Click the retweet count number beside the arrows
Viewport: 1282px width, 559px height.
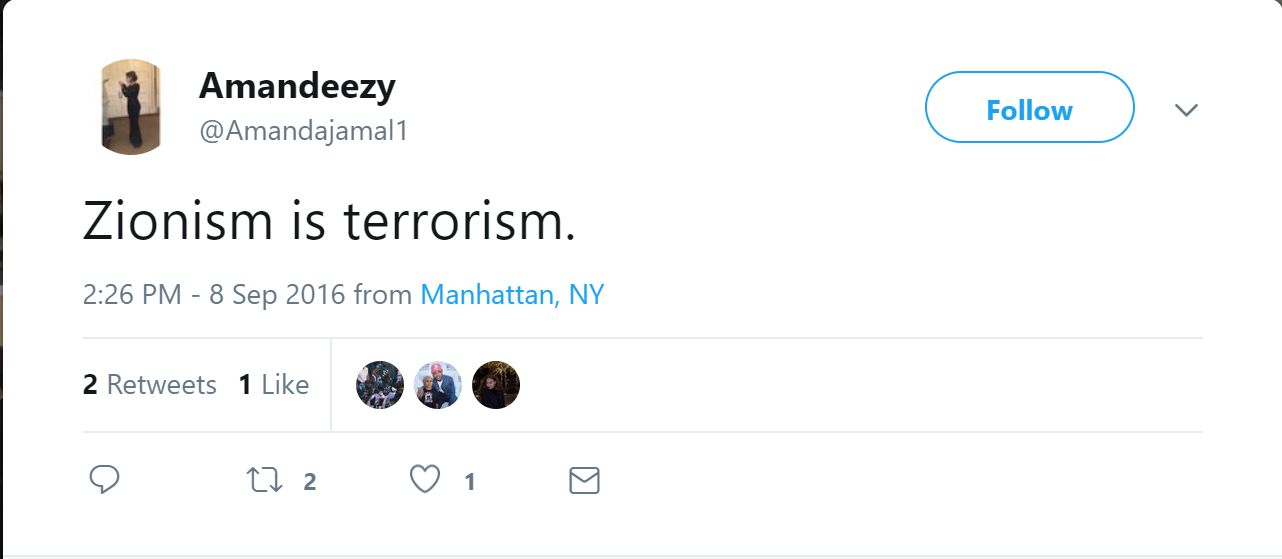click(x=309, y=482)
